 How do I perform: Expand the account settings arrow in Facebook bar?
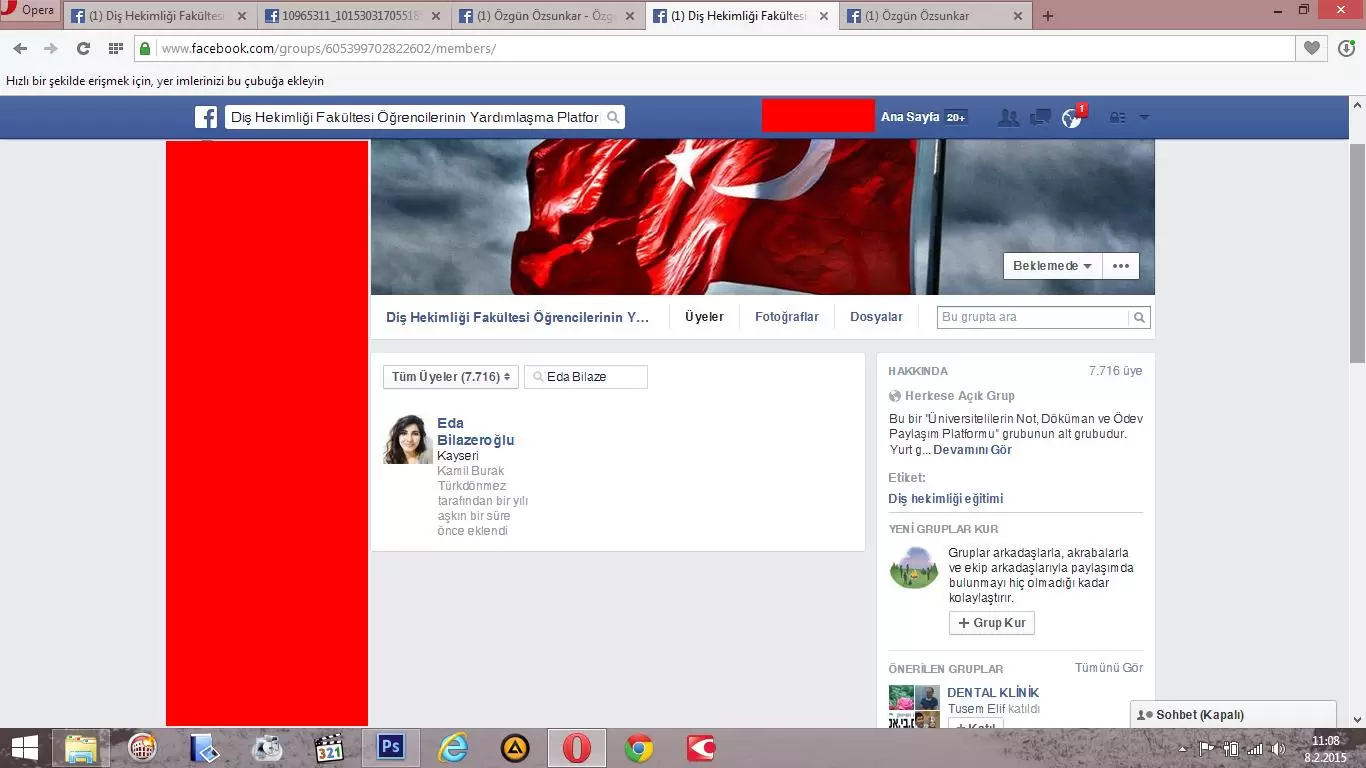pyautogui.click(x=1144, y=117)
